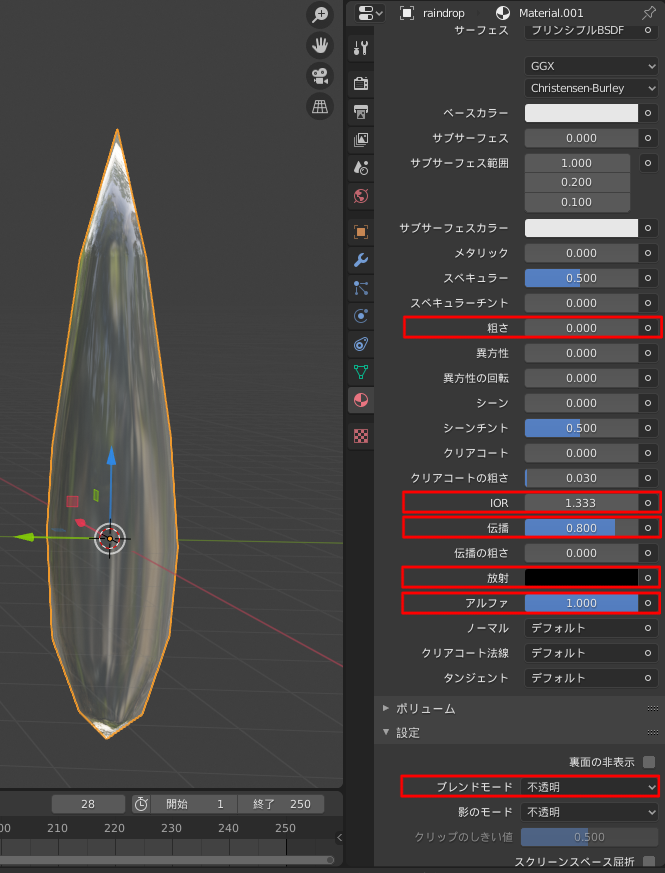Click the blue Z-axis gizmo arrow
This screenshot has width=665, height=873.
tap(111, 455)
